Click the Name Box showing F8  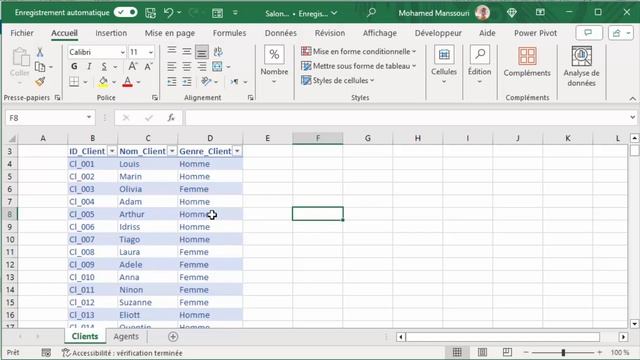pos(50,118)
